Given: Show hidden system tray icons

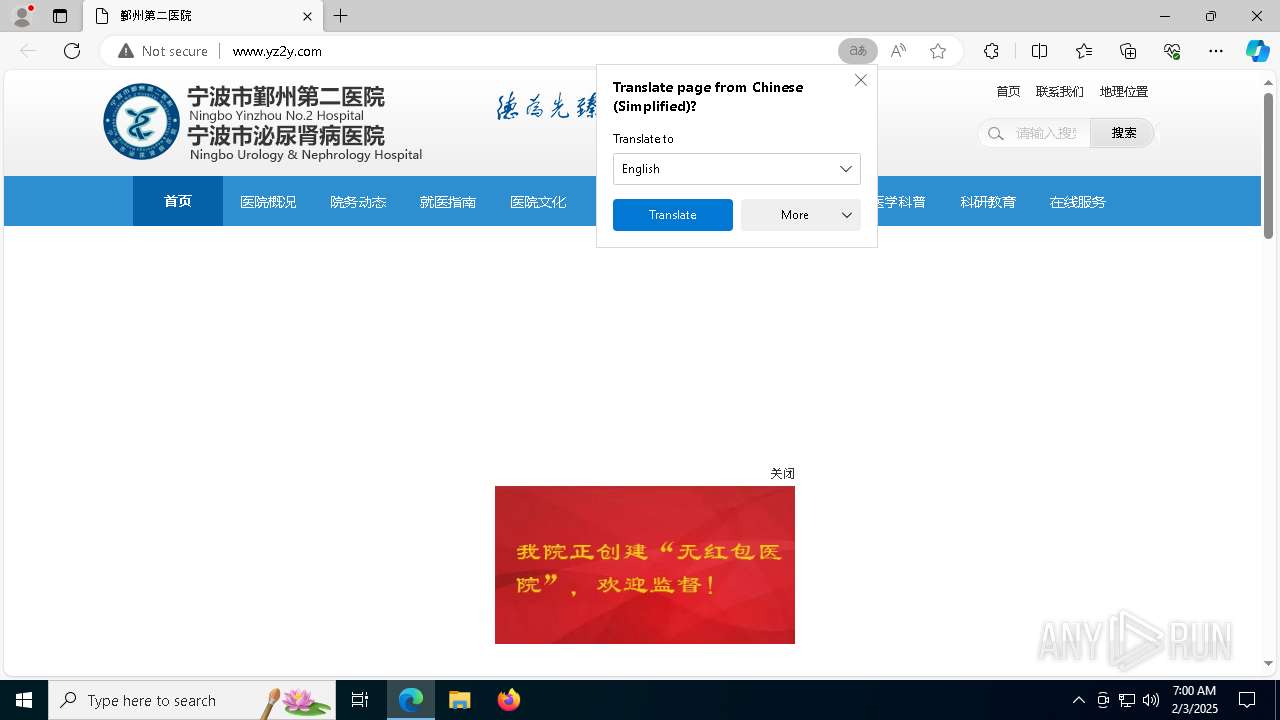Looking at the screenshot, I should click(1078, 700).
